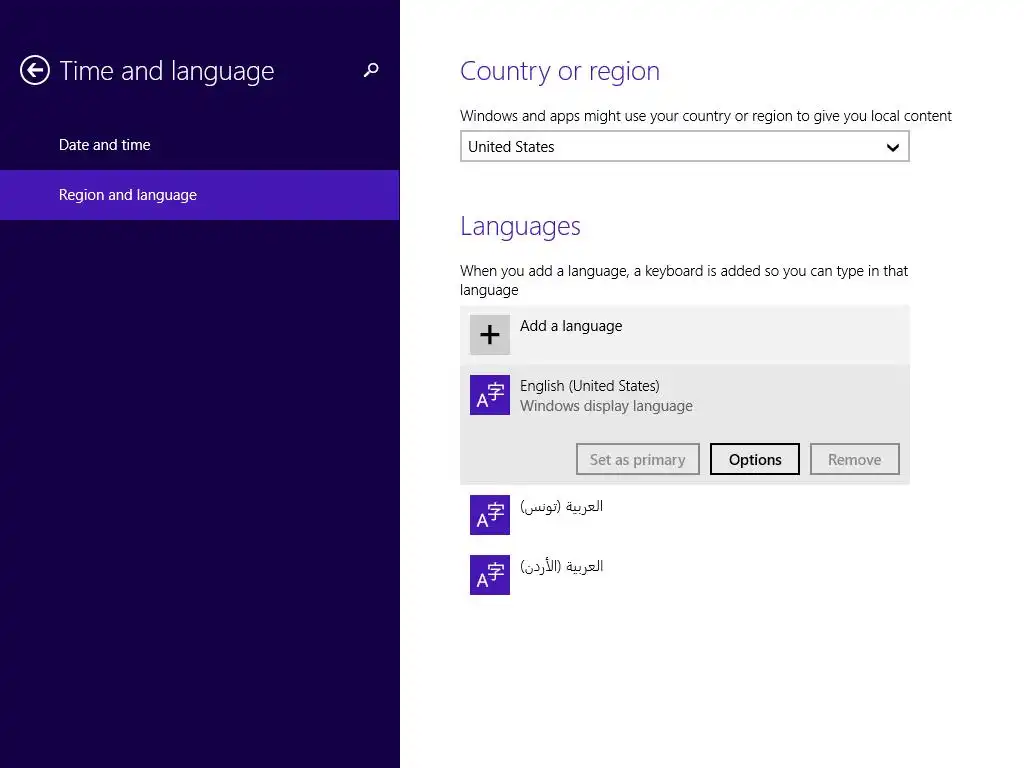Select Region and language in sidebar
1024x768 pixels.
point(200,195)
